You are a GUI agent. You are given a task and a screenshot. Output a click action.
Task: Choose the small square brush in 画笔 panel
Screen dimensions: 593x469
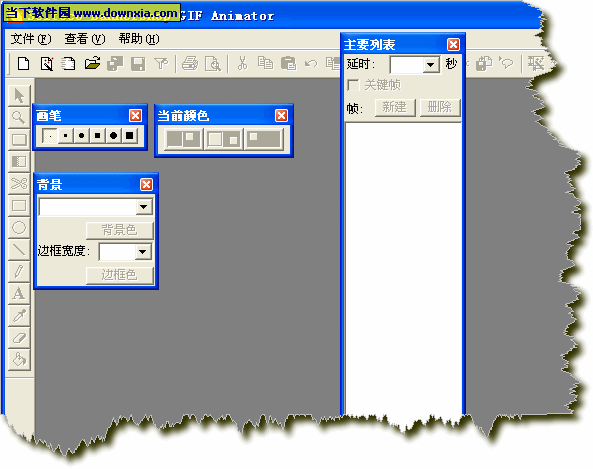click(65, 135)
